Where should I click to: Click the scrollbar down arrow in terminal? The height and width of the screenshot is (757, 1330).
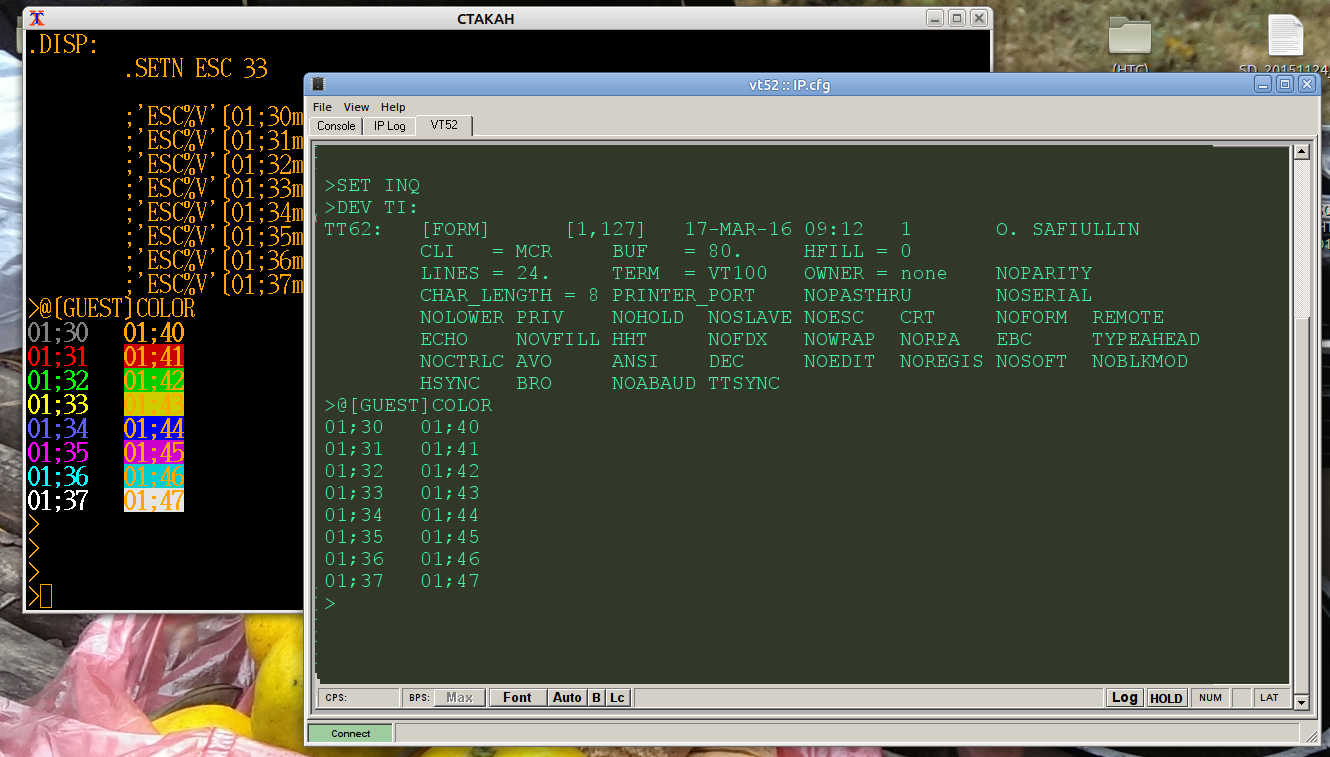coord(1301,702)
